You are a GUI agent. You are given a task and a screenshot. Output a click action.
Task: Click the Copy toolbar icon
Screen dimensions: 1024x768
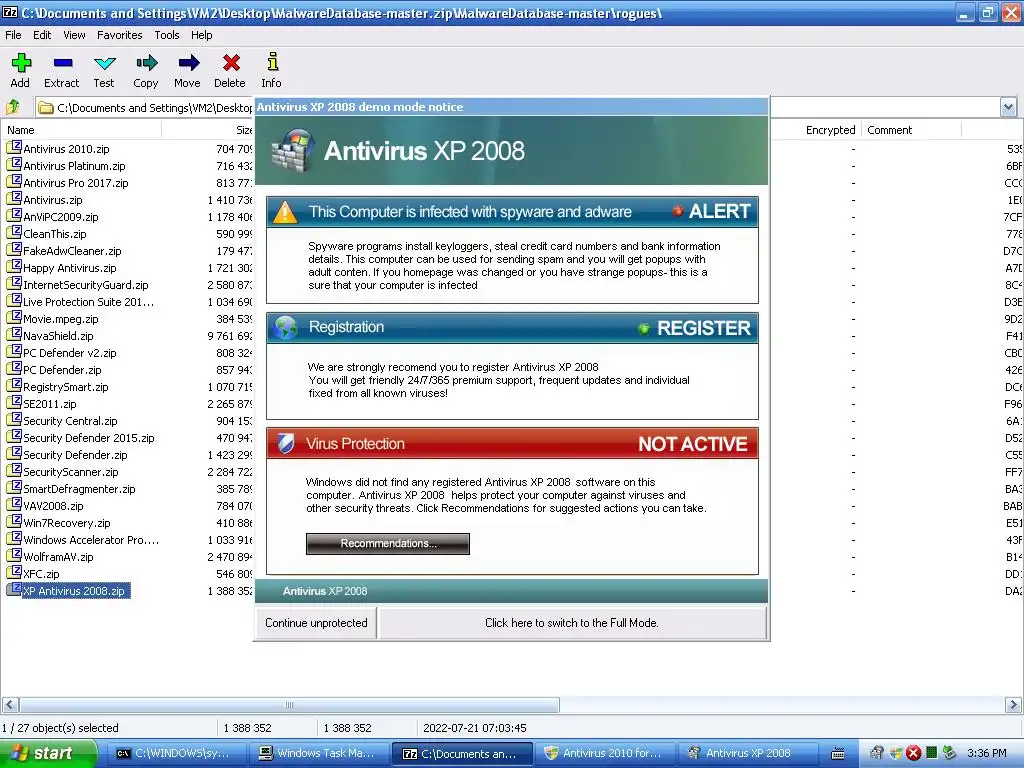coord(146,63)
